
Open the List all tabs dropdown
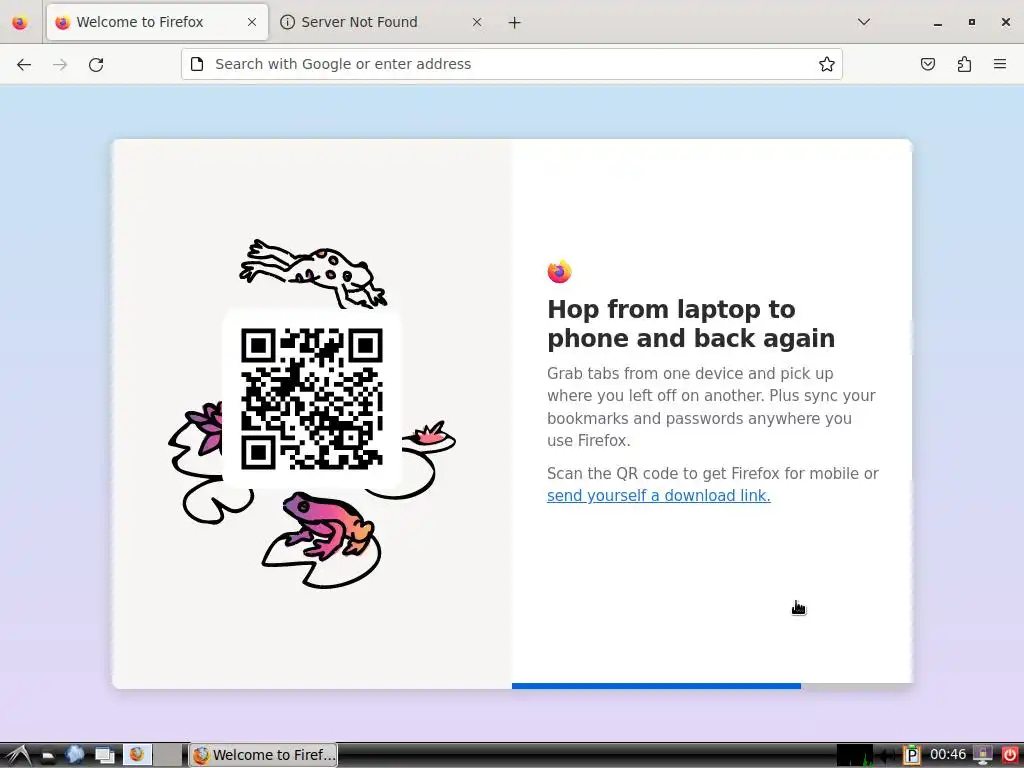(863, 22)
